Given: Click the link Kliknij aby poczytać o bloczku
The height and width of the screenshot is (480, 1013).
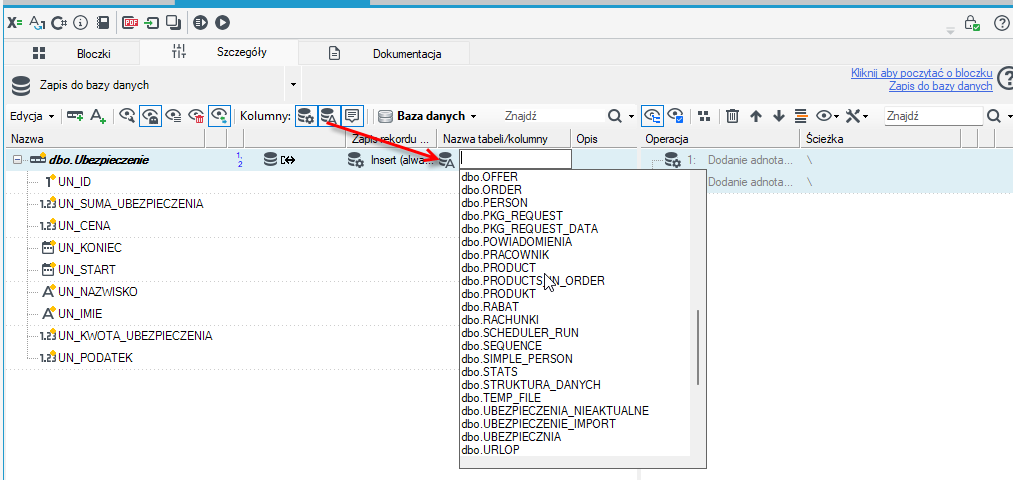Looking at the screenshot, I should [922, 73].
